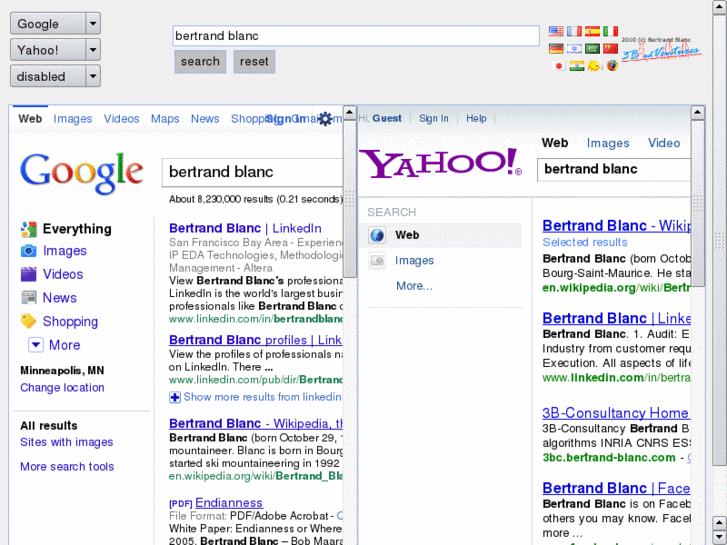Click the Everything icon in Google sidebar
The height and width of the screenshot is (545, 727).
tap(28, 229)
